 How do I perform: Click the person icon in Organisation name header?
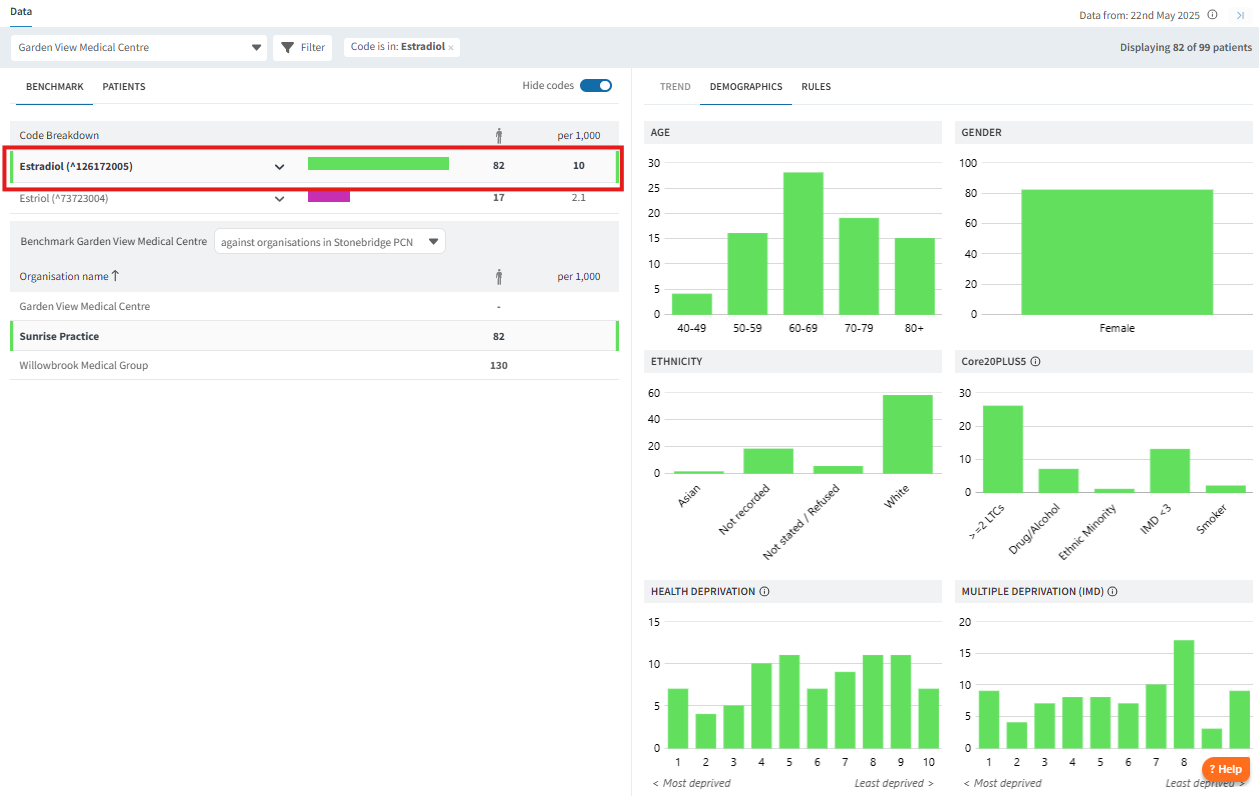point(499,276)
